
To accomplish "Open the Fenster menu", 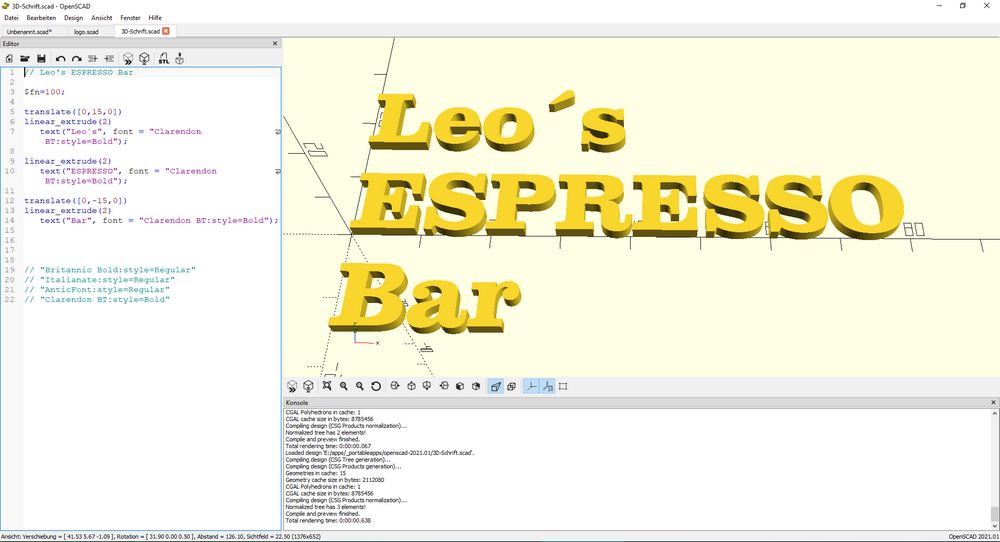I will pos(131,18).
